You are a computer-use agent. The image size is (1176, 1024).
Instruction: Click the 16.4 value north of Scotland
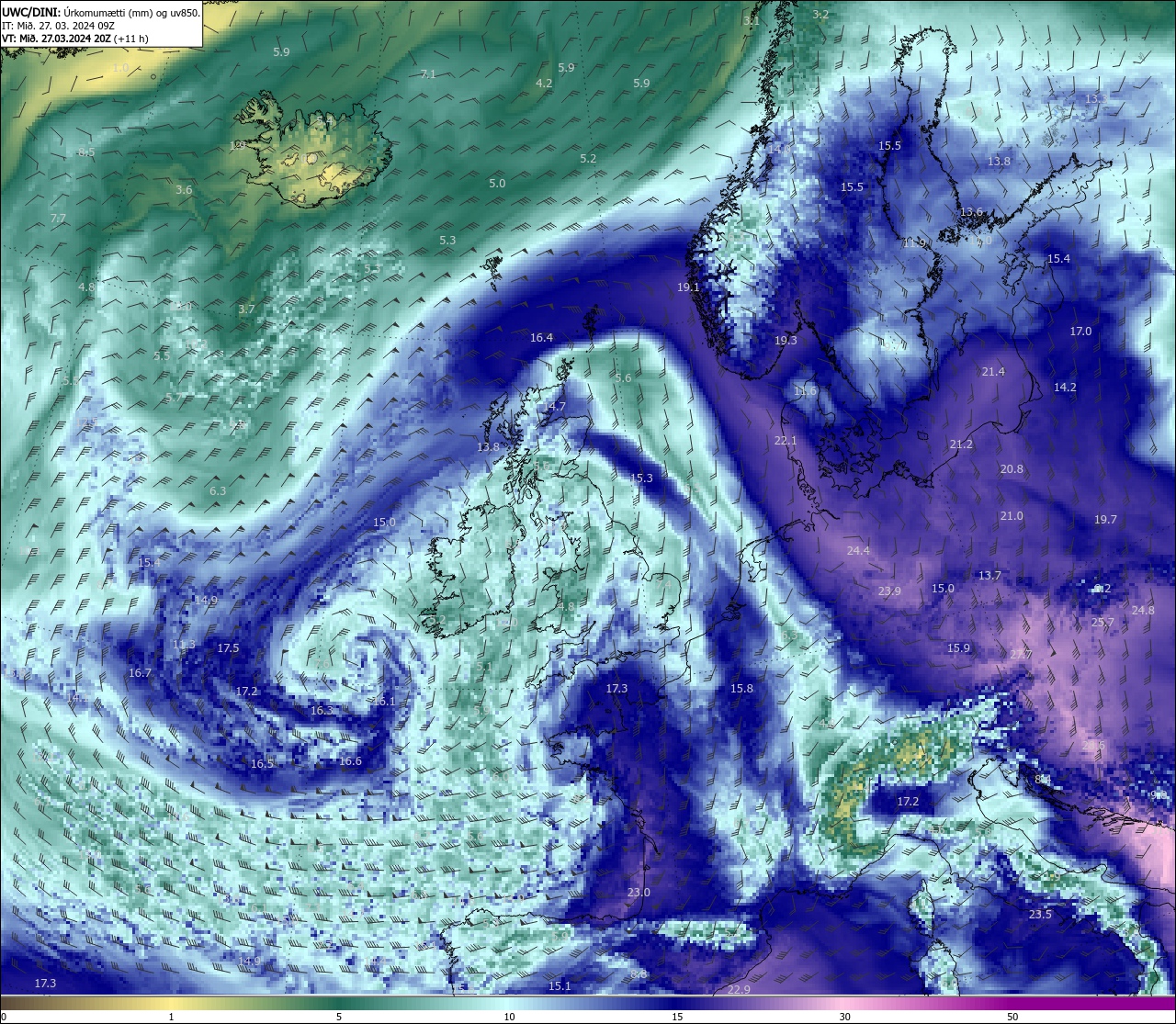542,338
